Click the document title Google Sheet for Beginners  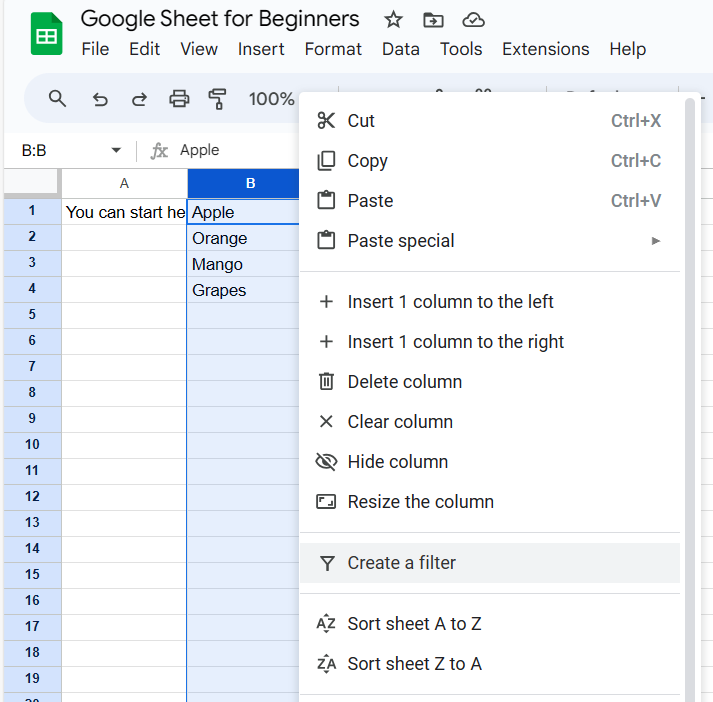220,19
